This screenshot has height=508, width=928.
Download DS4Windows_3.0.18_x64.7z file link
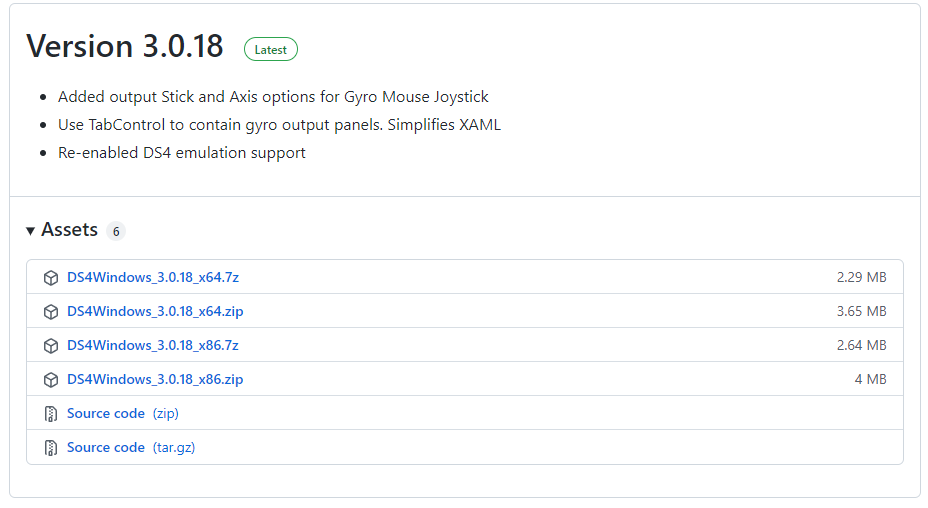tap(153, 277)
